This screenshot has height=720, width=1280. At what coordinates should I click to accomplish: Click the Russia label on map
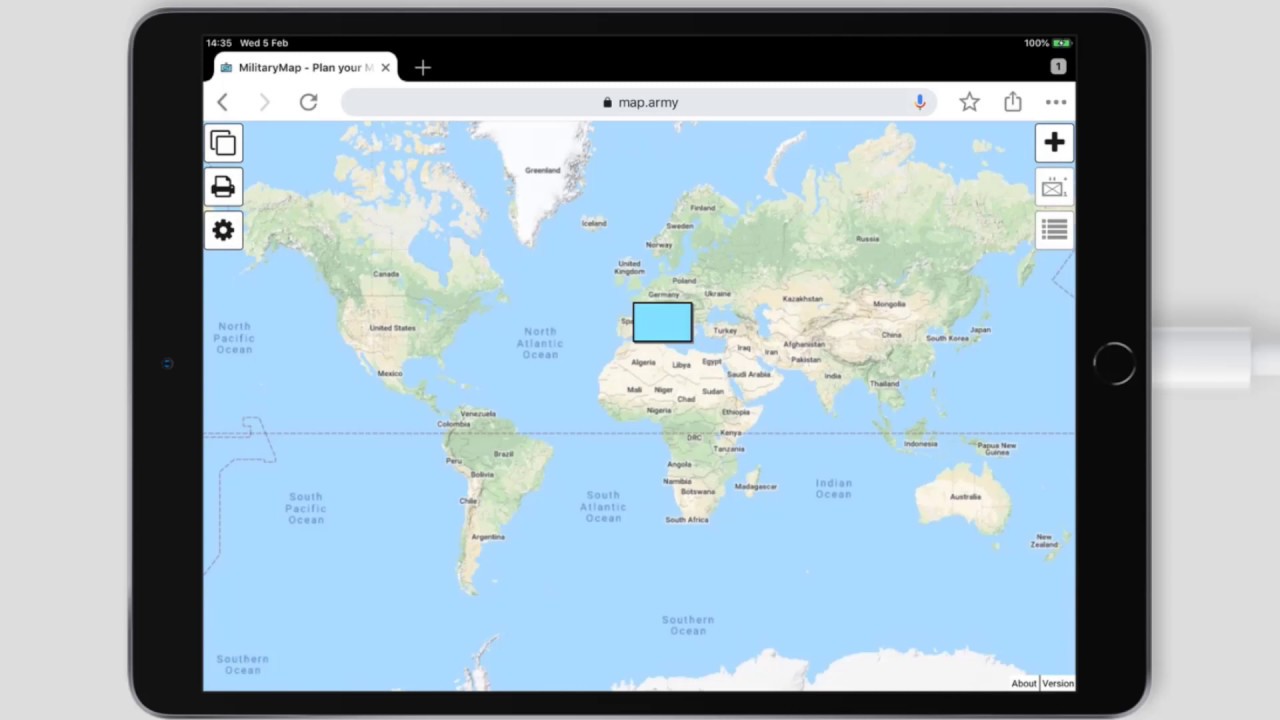pyautogui.click(x=867, y=239)
